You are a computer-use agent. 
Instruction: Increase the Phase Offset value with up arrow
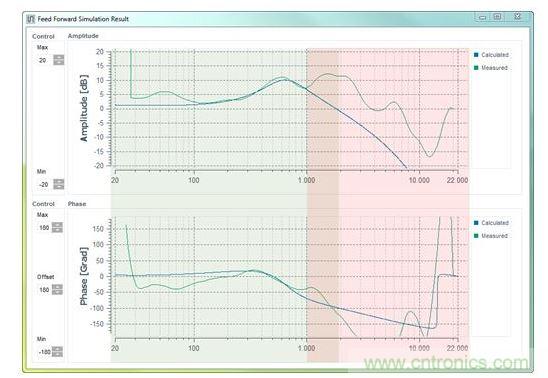[57, 287]
